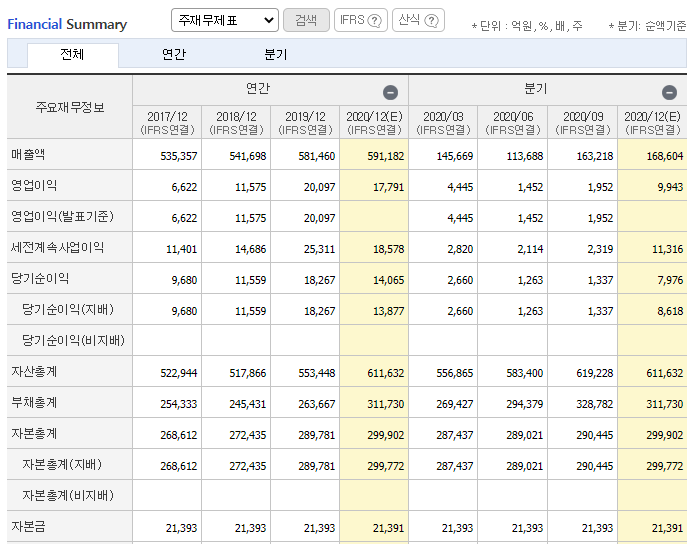This screenshot has width=692, height=544.
Task: Select the 자본총계(비지배) row label
Action: click(68, 495)
